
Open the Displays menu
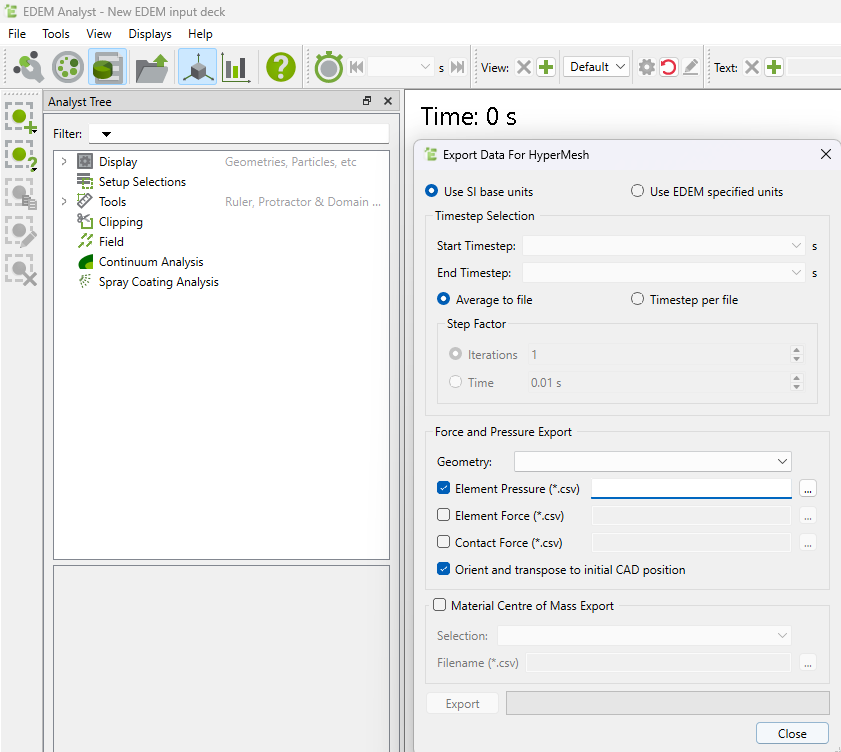[x=150, y=34]
